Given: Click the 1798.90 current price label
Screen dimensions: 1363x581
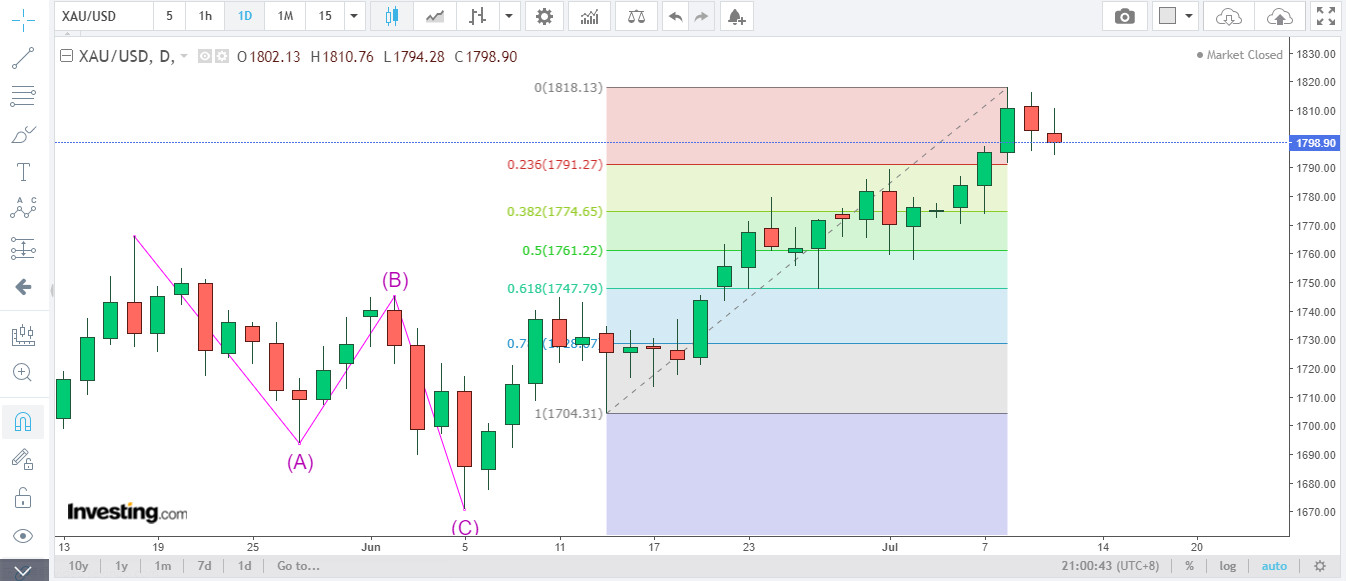Looking at the screenshot, I should click(x=1315, y=143).
